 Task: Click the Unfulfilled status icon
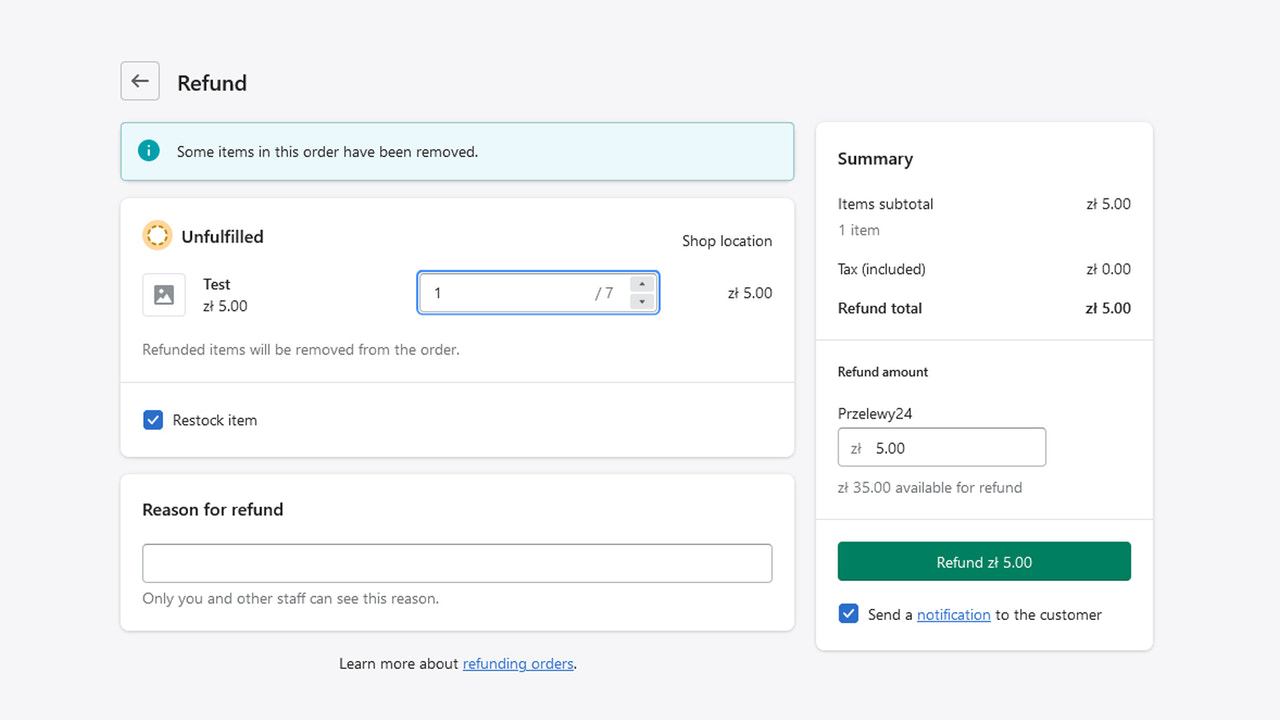(x=157, y=236)
